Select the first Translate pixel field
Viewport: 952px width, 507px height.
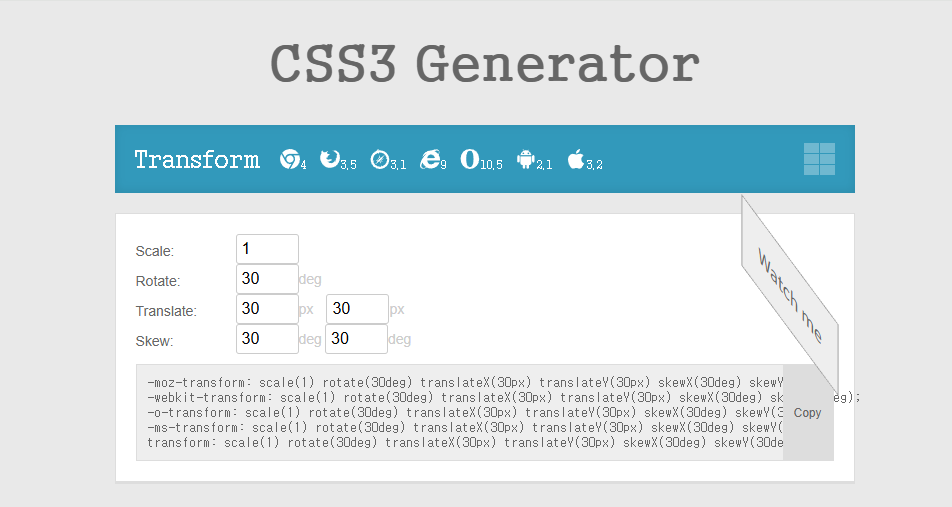pos(267,309)
